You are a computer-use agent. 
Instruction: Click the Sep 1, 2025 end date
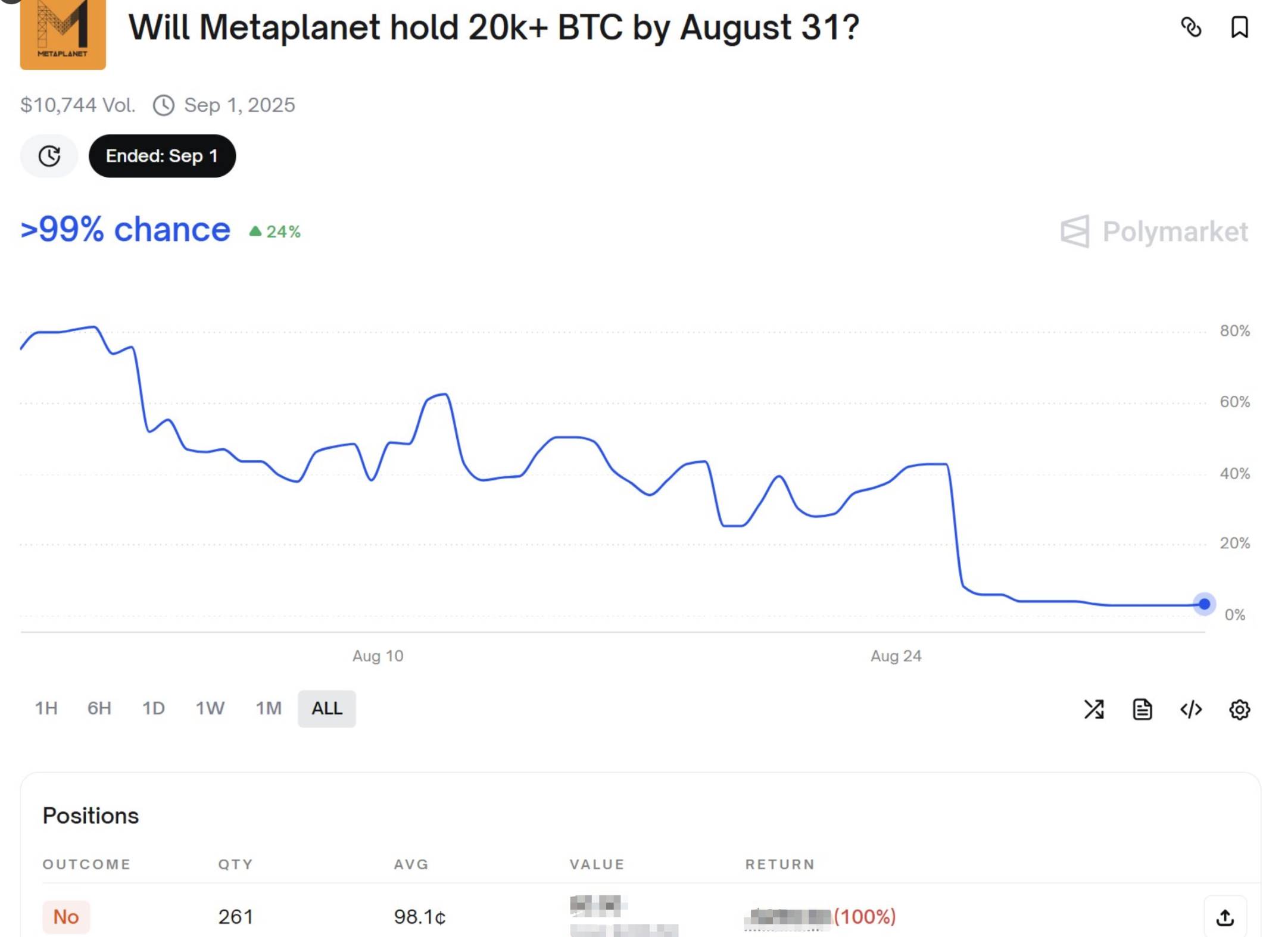point(239,105)
